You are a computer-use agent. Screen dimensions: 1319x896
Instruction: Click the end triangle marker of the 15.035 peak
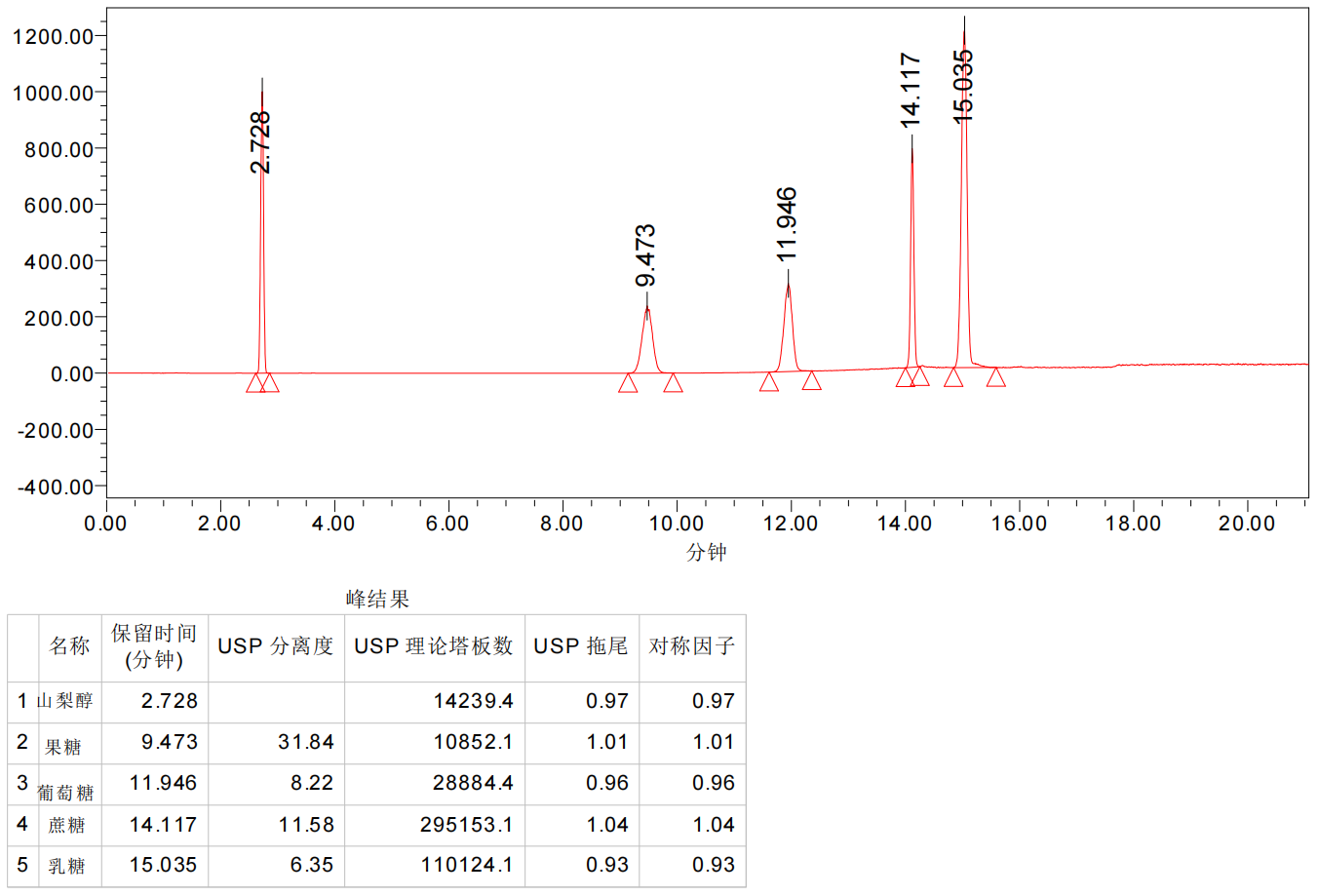pos(995,377)
